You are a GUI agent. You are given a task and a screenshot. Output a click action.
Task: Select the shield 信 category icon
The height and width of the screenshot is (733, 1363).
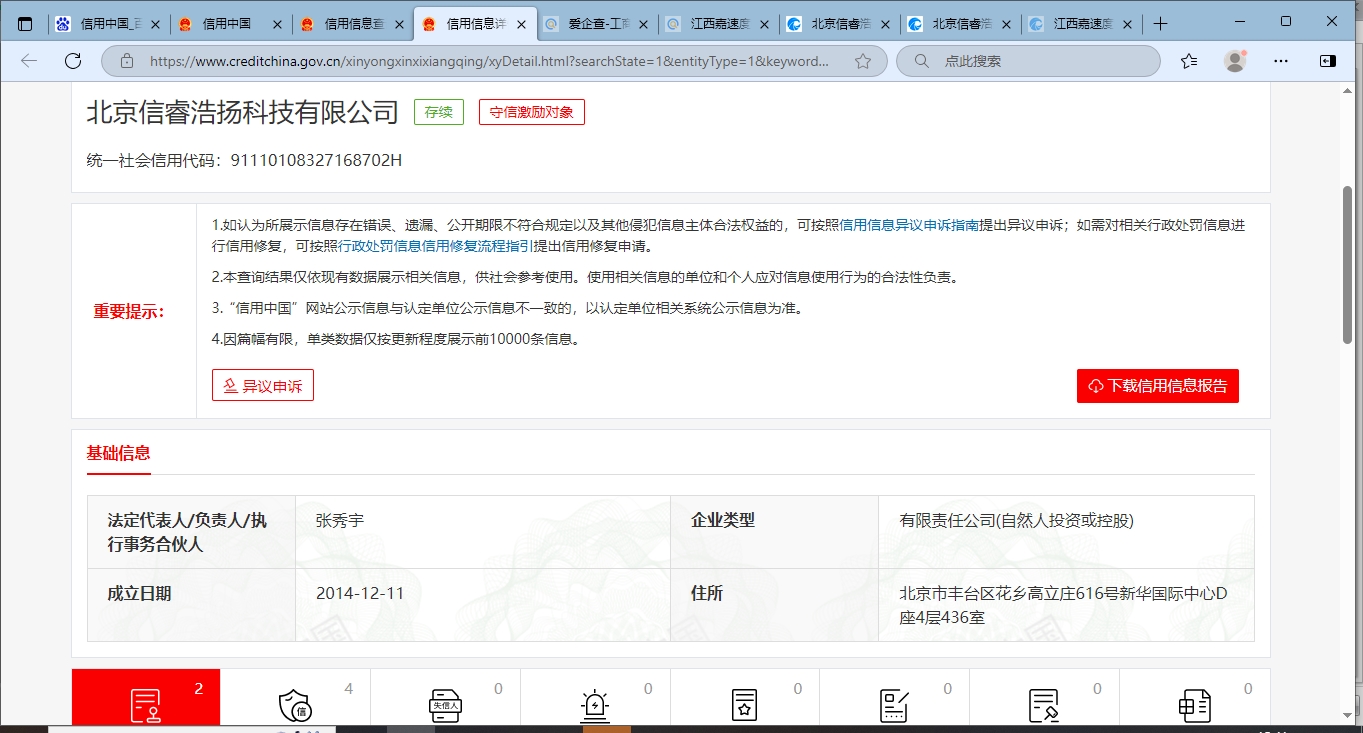pos(295,705)
